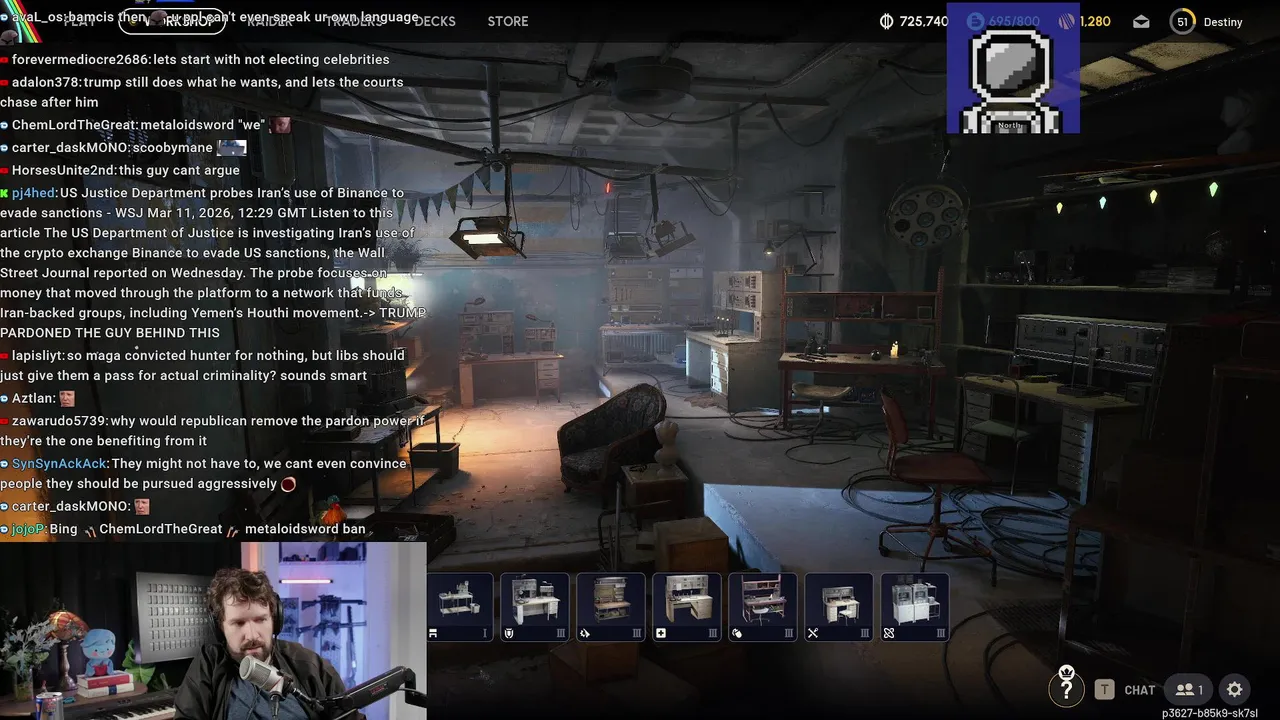Open the Gunsmith bench station card
The height and width of the screenshot is (720, 1280).
[x=611, y=607]
